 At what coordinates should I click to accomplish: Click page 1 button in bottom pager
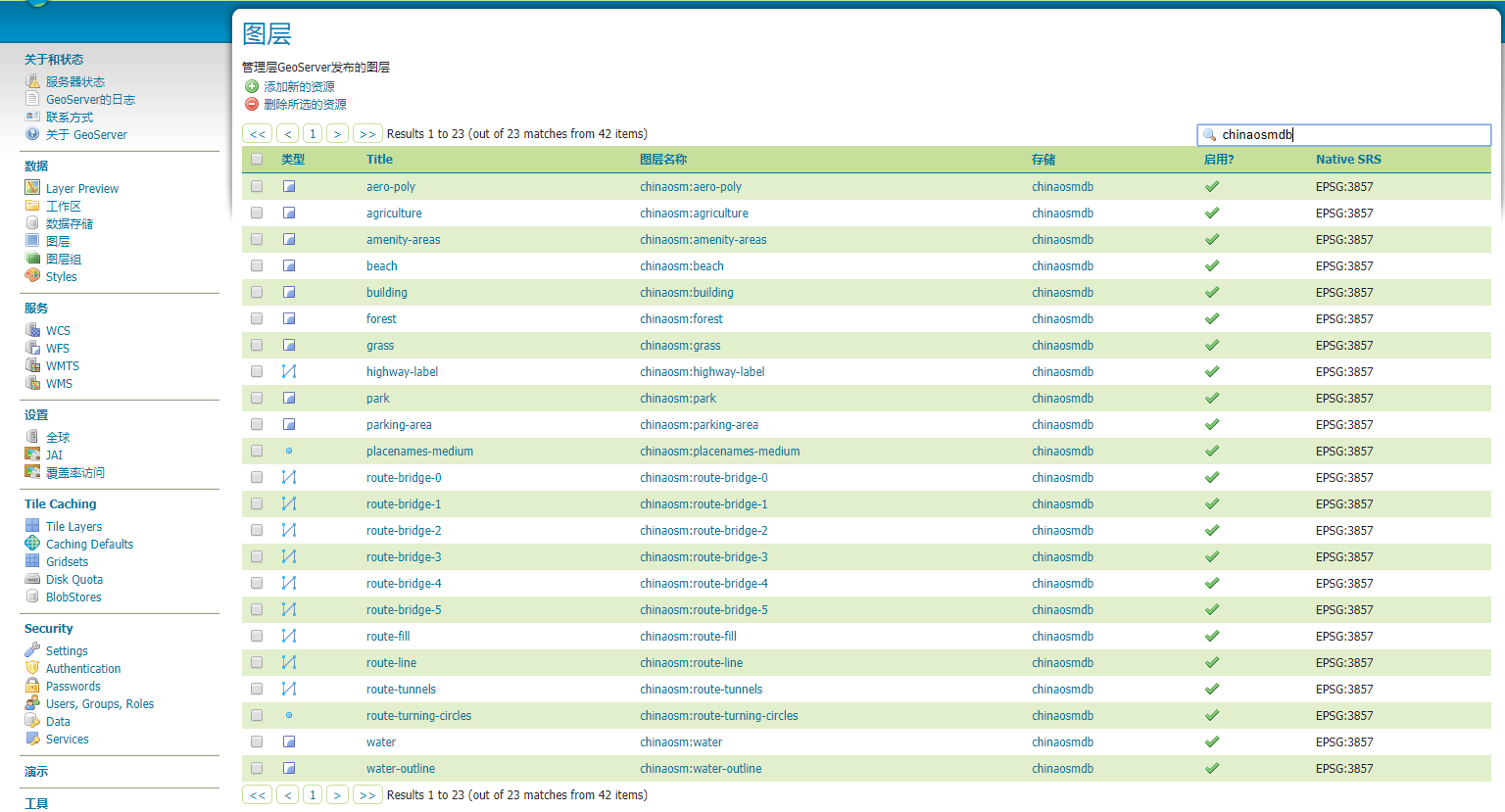point(313,794)
